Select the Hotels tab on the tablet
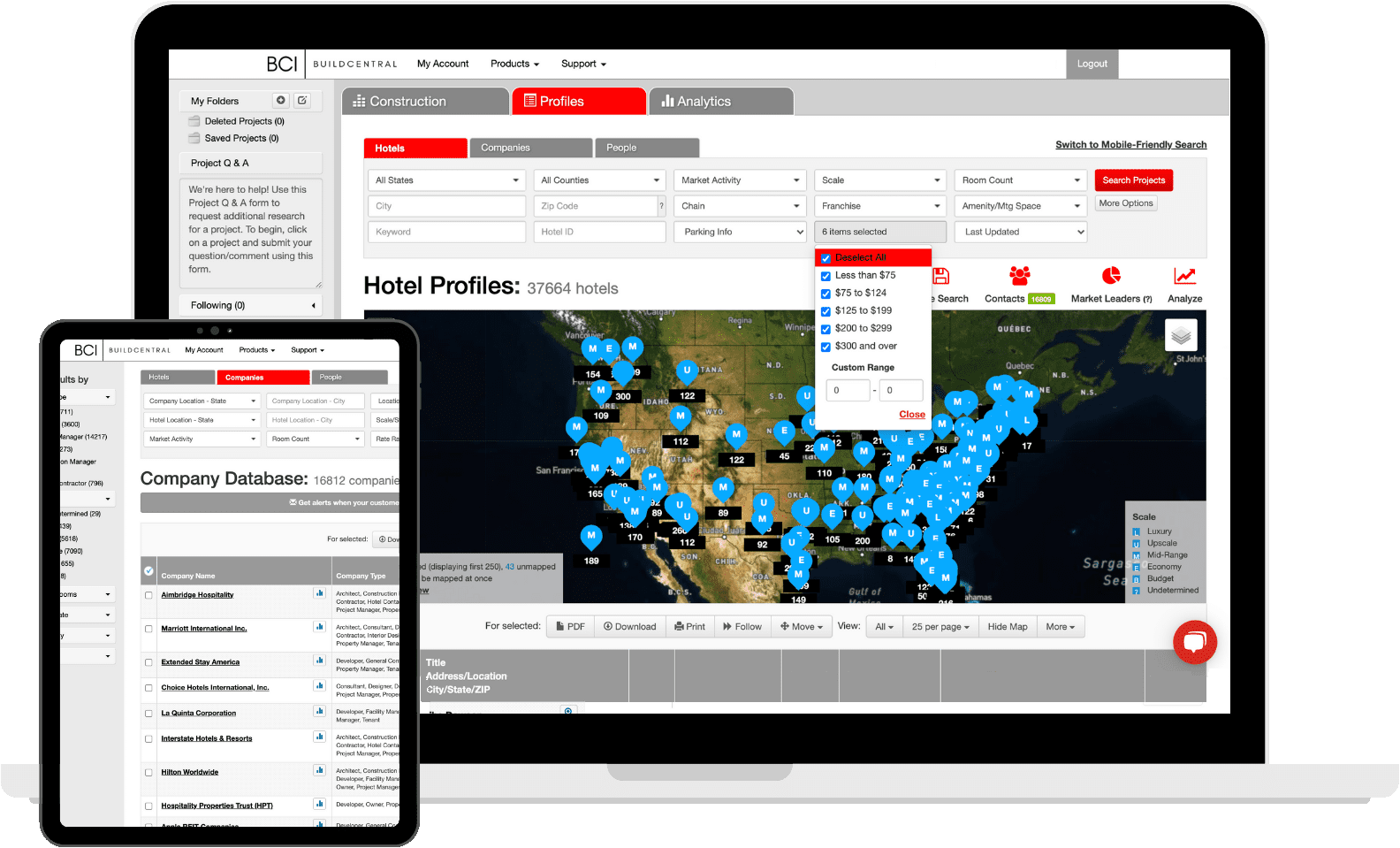 coord(178,378)
